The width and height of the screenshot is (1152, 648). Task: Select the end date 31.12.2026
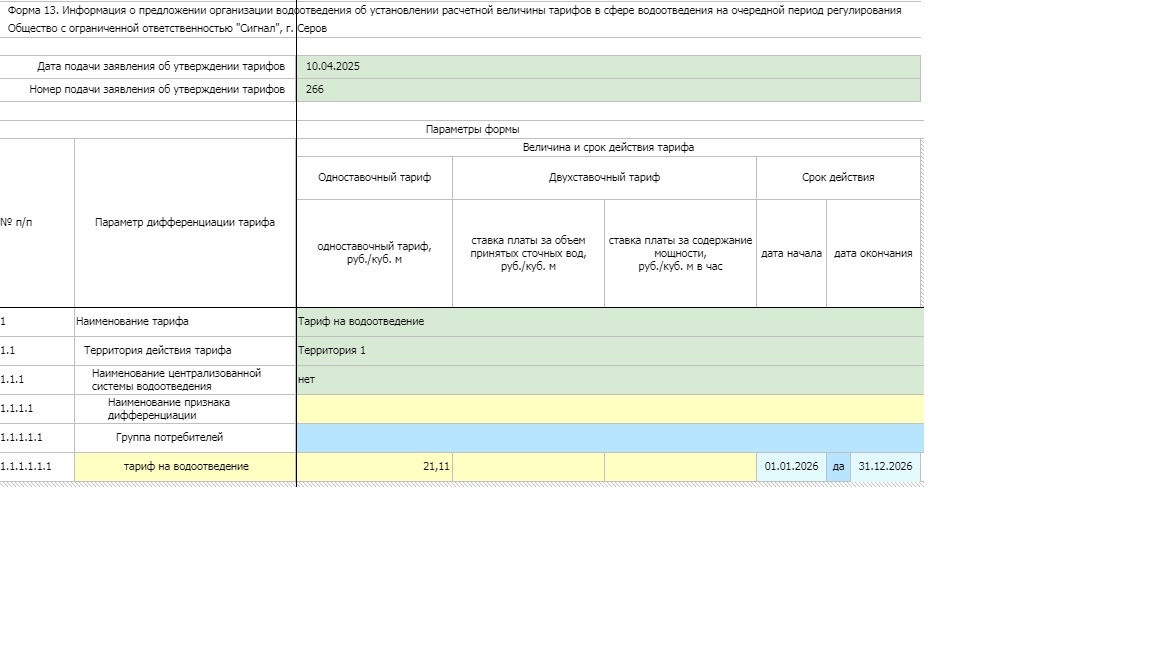885,467
